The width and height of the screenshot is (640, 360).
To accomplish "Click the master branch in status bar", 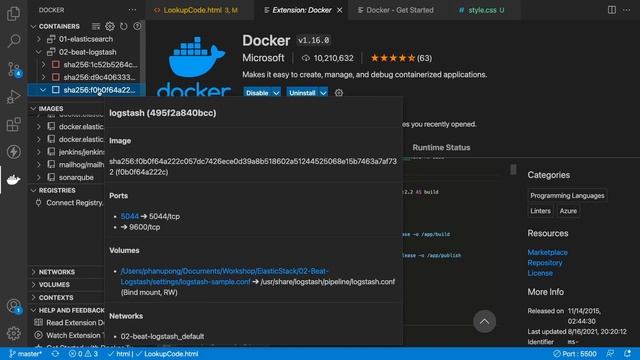I will (25, 354).
